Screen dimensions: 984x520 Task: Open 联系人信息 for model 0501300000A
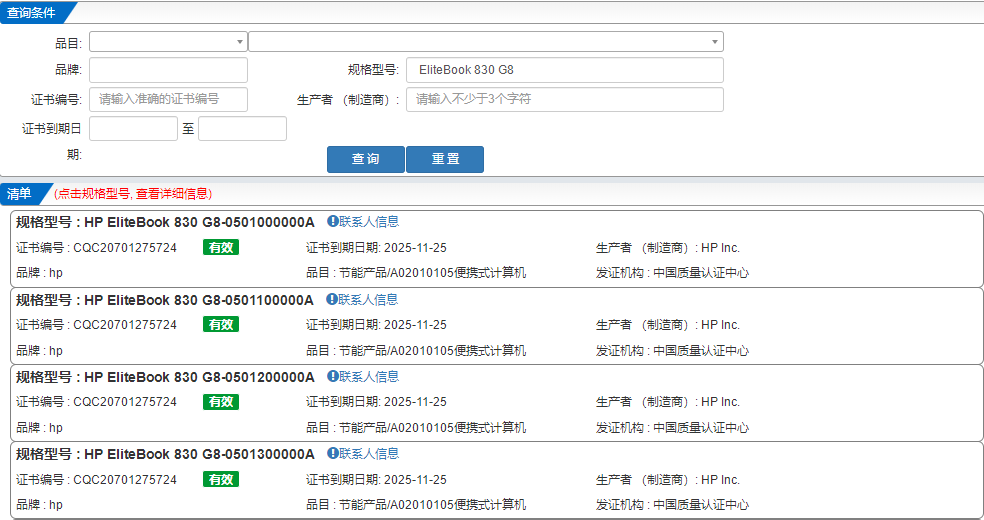click(x=369, y=454)
